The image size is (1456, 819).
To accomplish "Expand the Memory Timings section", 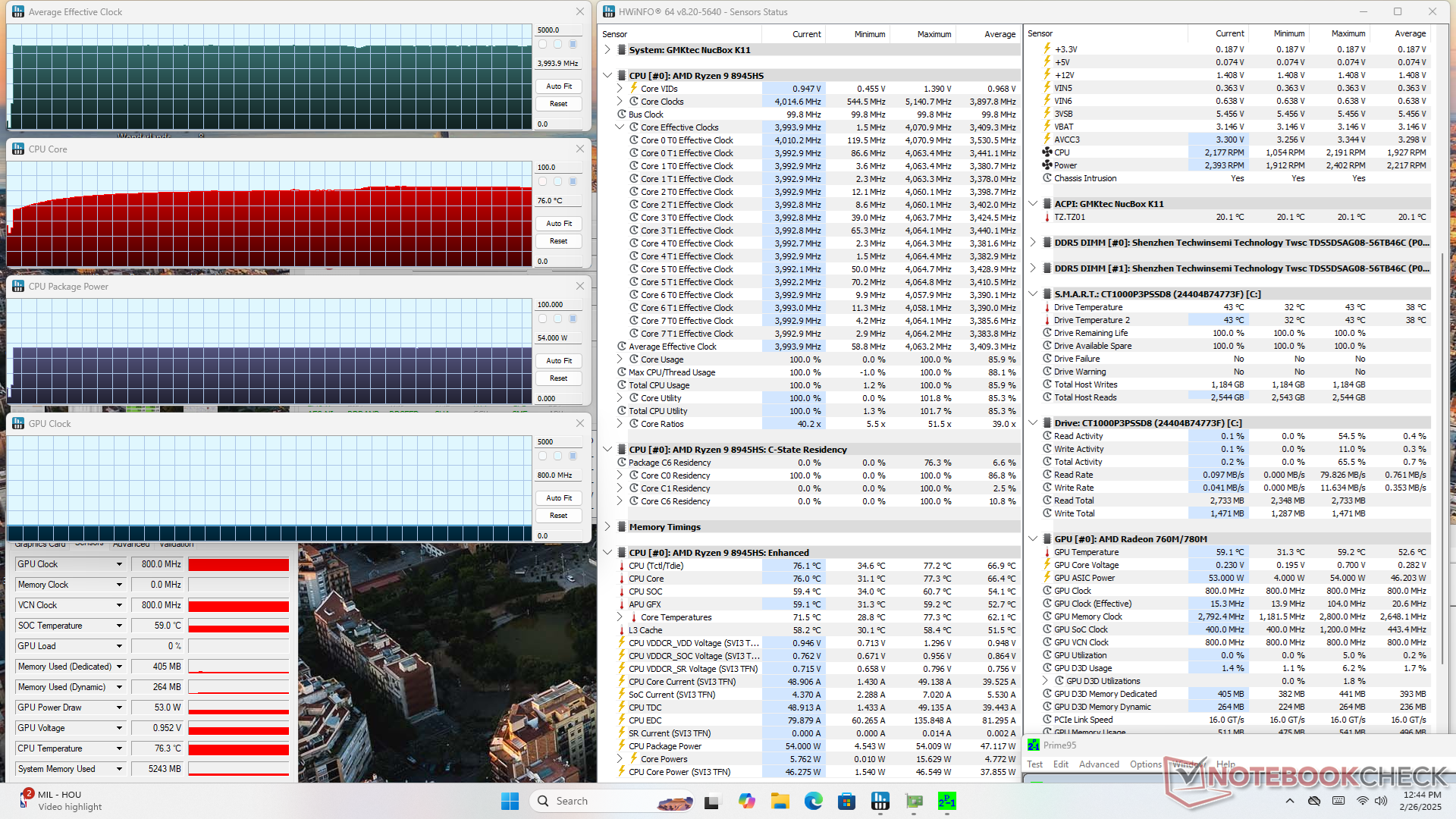I will [607, 527].
